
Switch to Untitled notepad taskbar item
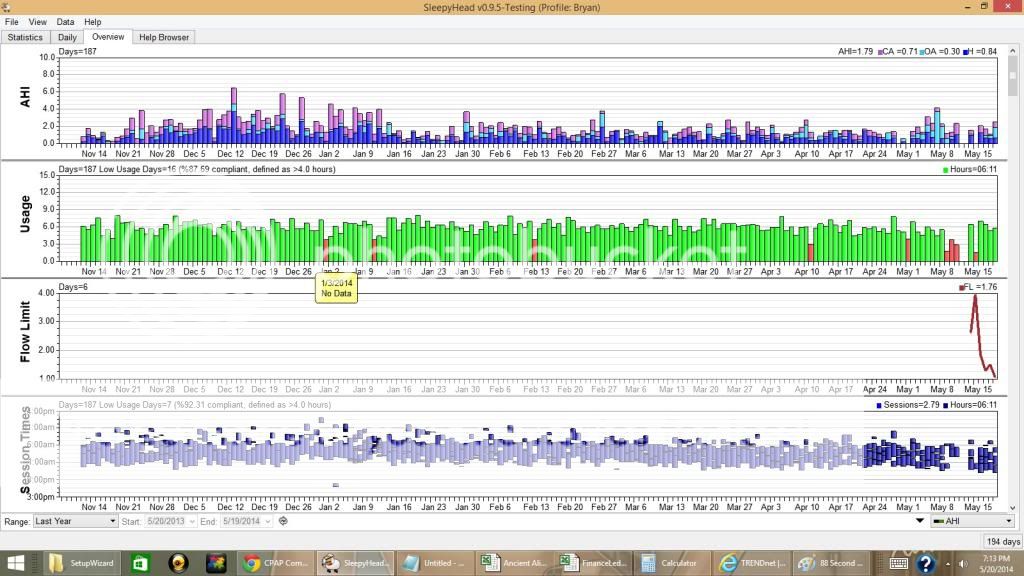(x=434, y=563)
